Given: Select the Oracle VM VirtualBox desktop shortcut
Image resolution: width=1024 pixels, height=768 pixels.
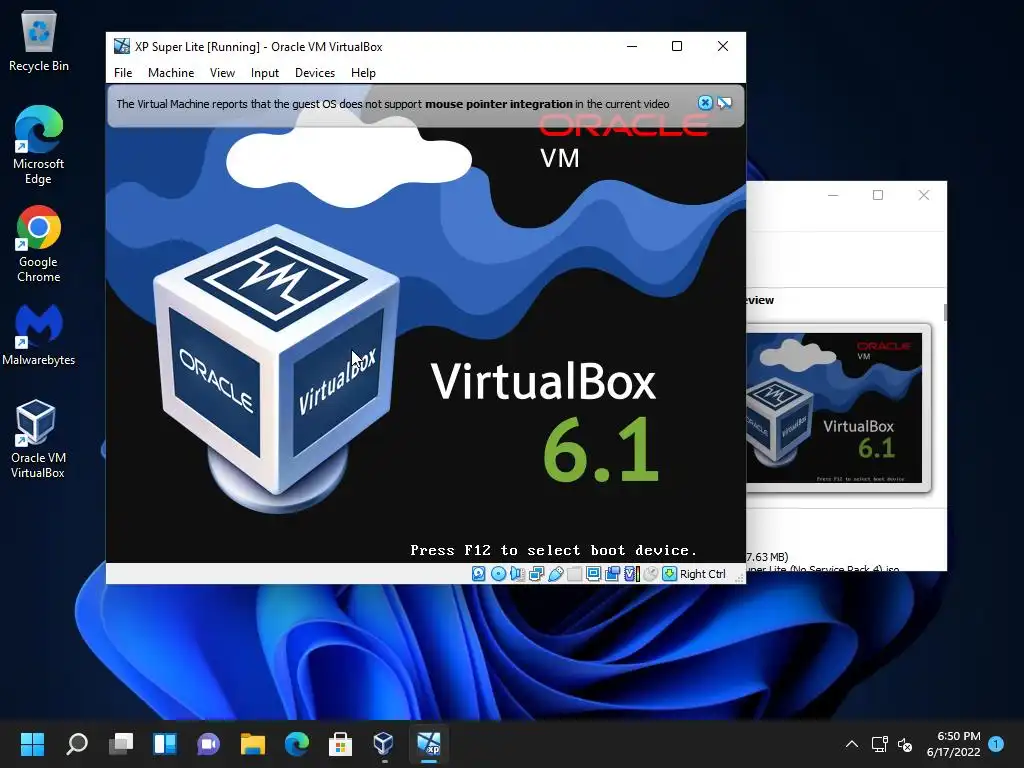Looking at the screenshot, I should tap(37, 438).
